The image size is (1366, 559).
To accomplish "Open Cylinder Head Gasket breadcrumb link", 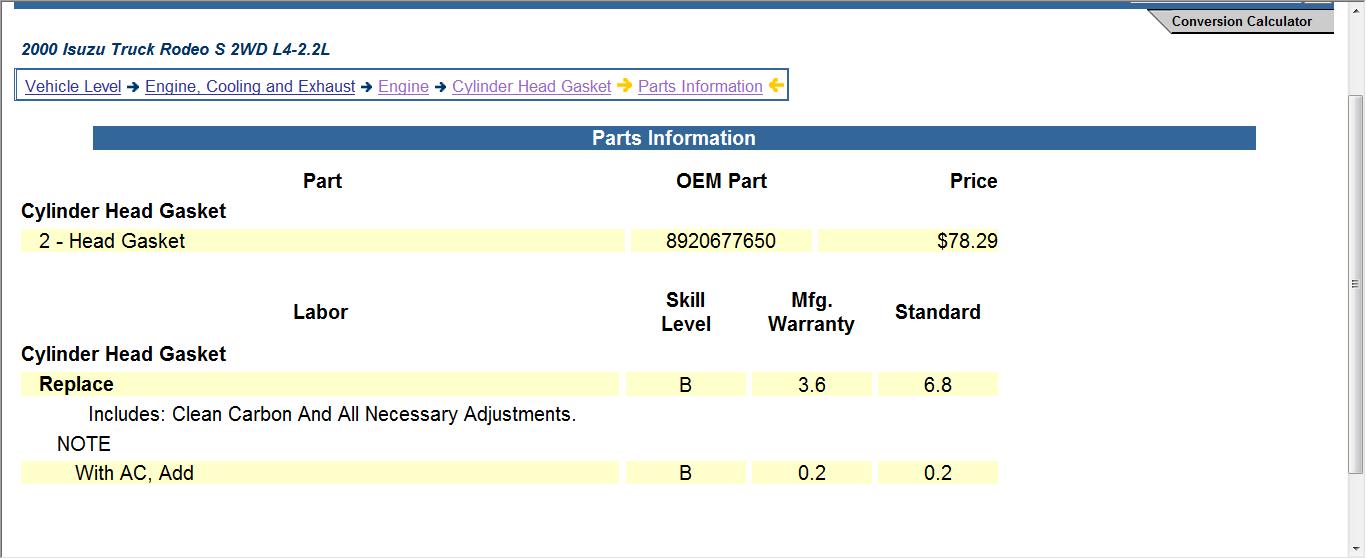I will coord(531,86).
